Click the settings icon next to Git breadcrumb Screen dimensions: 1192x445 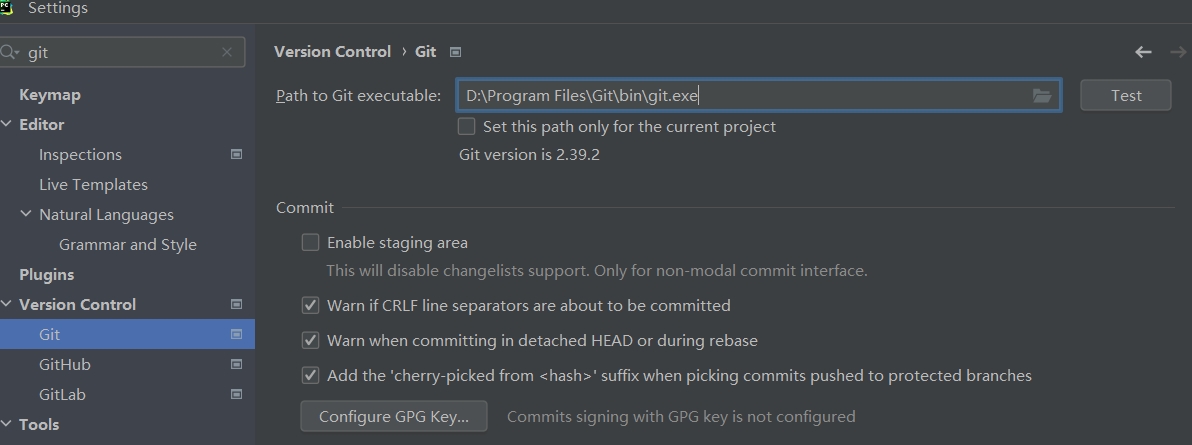tap(456, 52)
